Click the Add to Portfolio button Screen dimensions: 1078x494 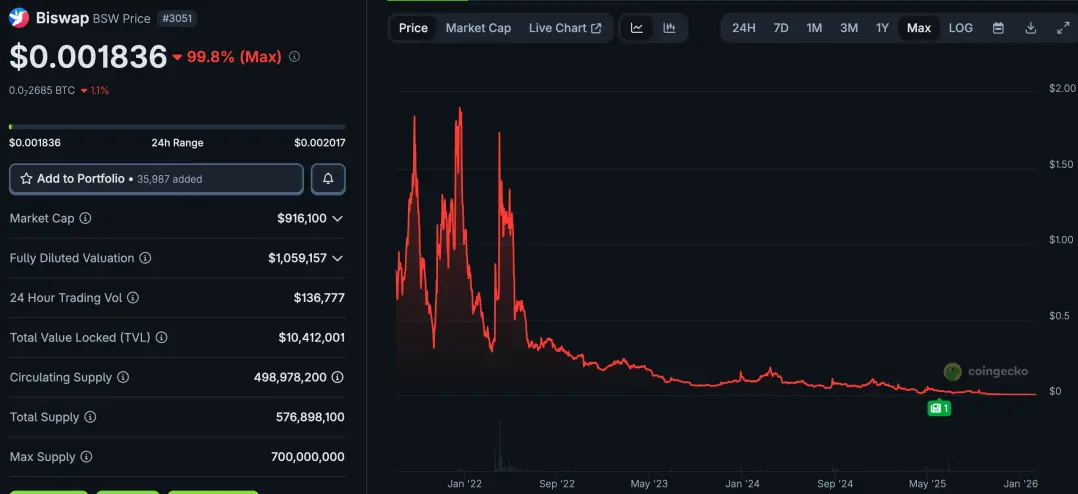(x=156, y=179)
